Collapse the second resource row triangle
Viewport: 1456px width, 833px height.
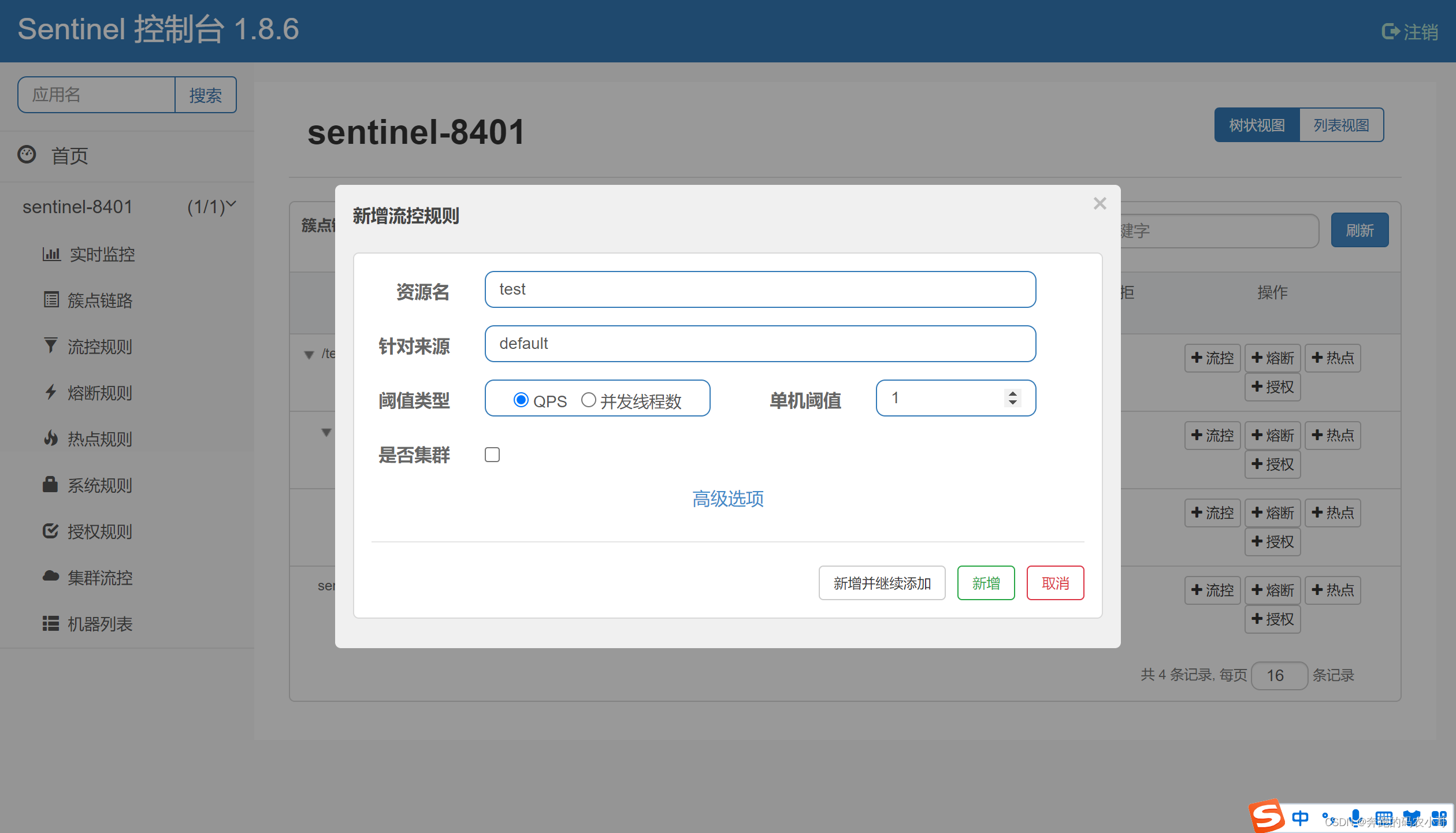(x=326, y=432)
